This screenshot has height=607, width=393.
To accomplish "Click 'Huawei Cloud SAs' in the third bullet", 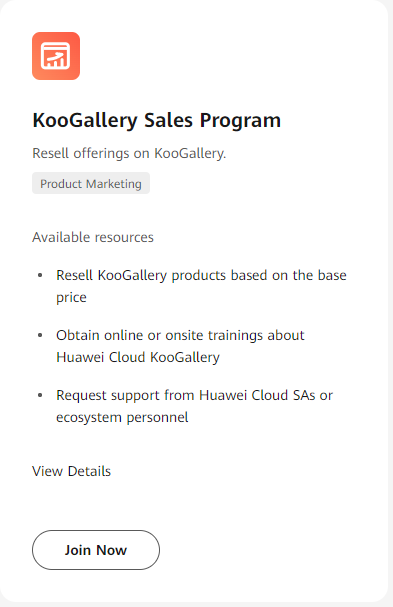I will point(257,396).
